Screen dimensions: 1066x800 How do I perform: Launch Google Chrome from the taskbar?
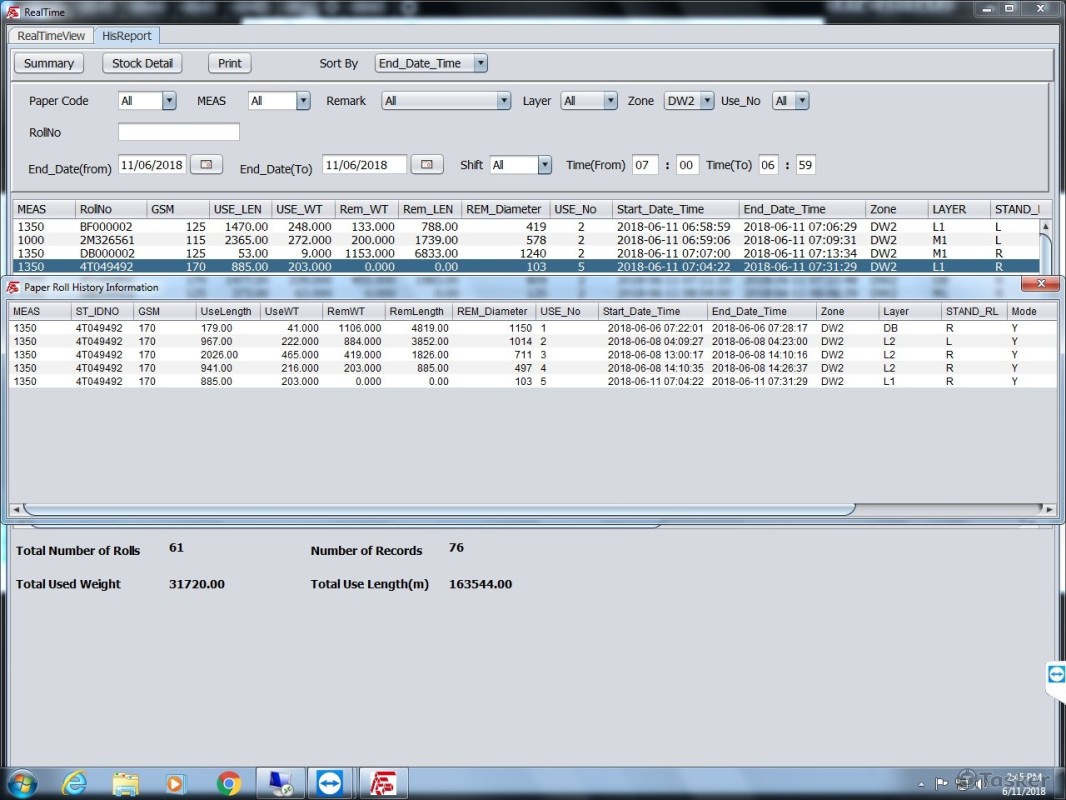pos(228,783)
